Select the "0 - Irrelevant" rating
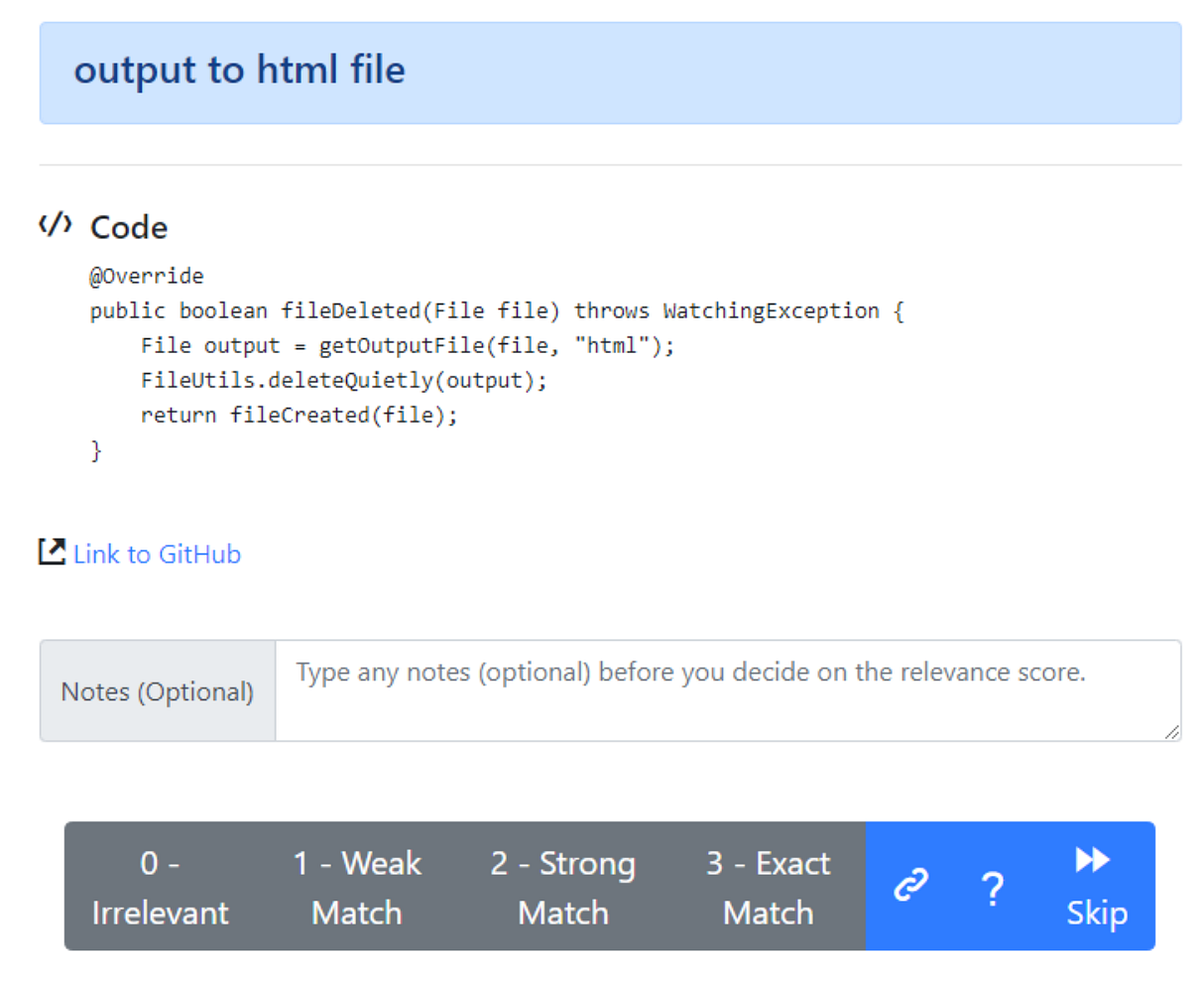The height and width of the screenshot is (990, 1200). click(160, 886)
